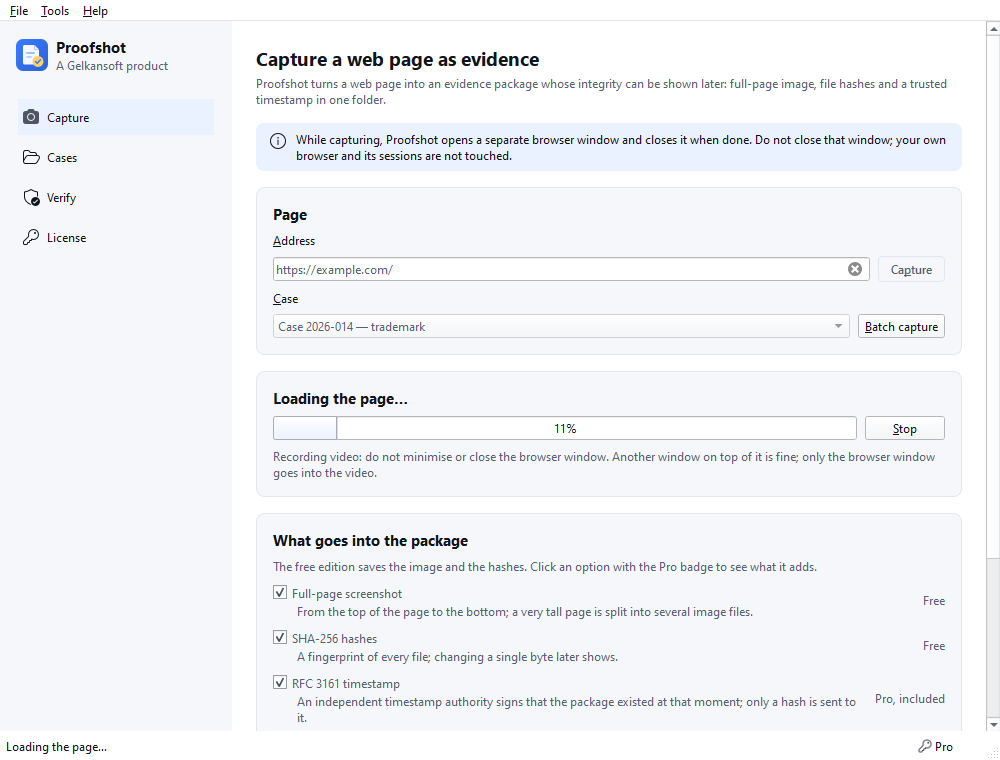Click the "Capture a web page as evidence" heading
Screen dimensions: 1000x760
click(x=397, y=59)
